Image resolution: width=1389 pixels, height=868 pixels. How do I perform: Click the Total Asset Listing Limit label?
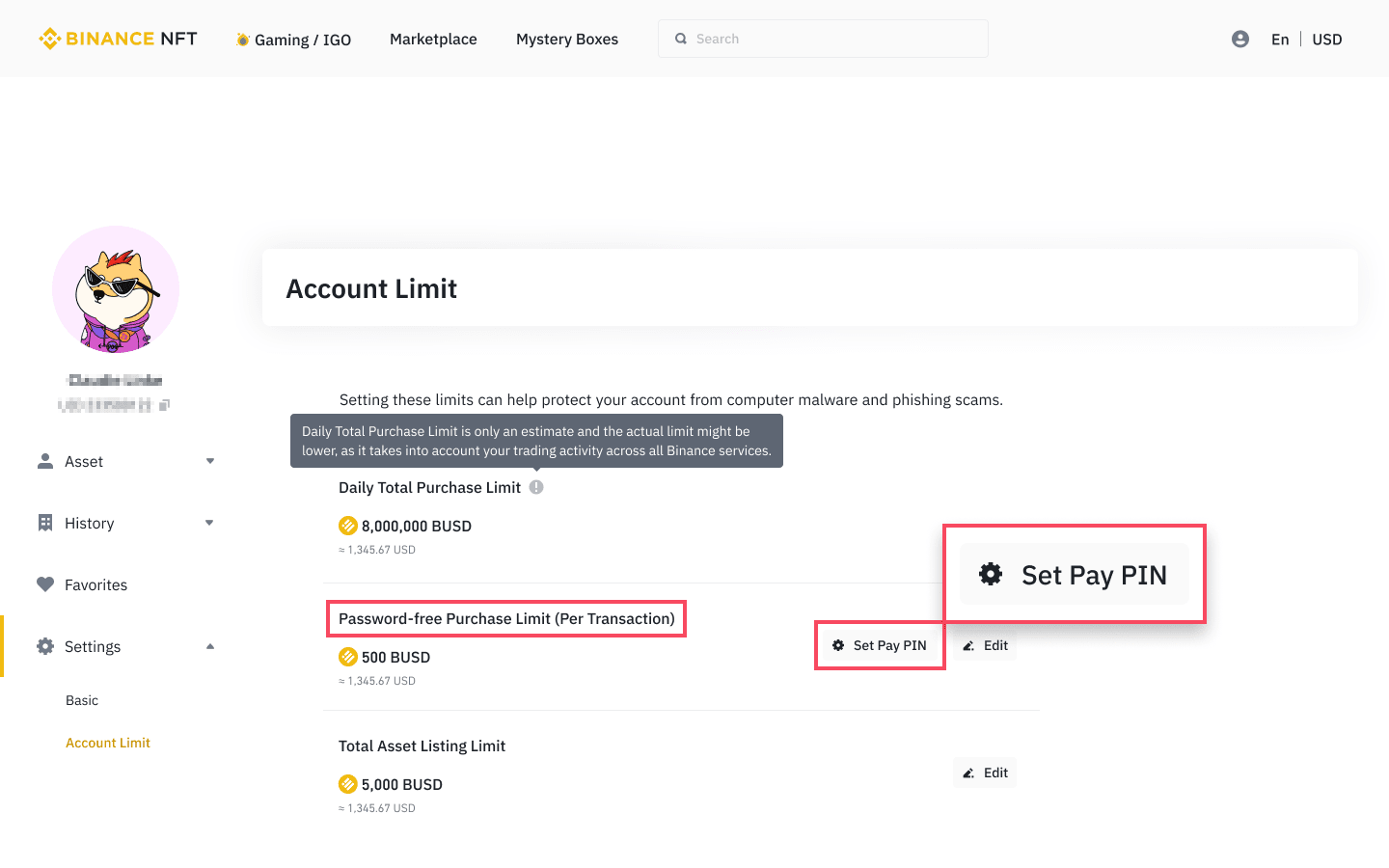[422, 746]
